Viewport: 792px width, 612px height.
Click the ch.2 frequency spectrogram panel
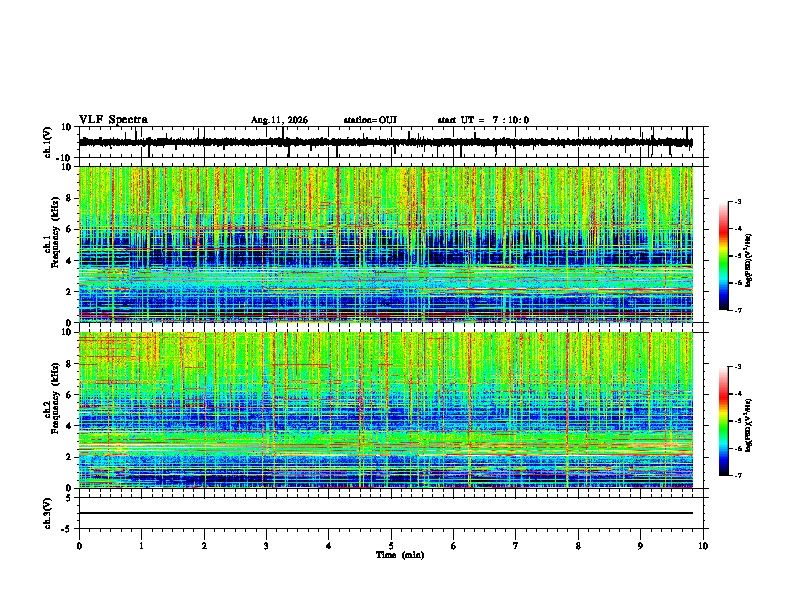pyautogui.click(x=386, y=410)
